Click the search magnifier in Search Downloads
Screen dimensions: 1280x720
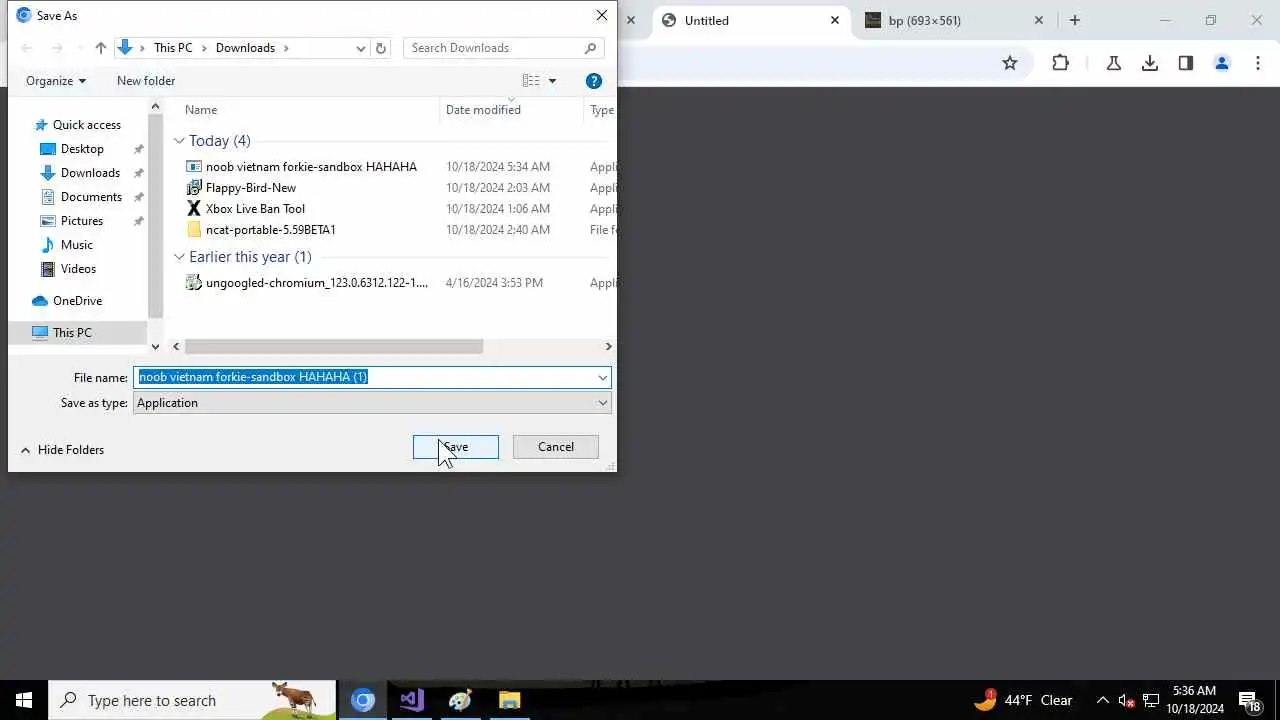pyautogui.click(x=590, y=48)
